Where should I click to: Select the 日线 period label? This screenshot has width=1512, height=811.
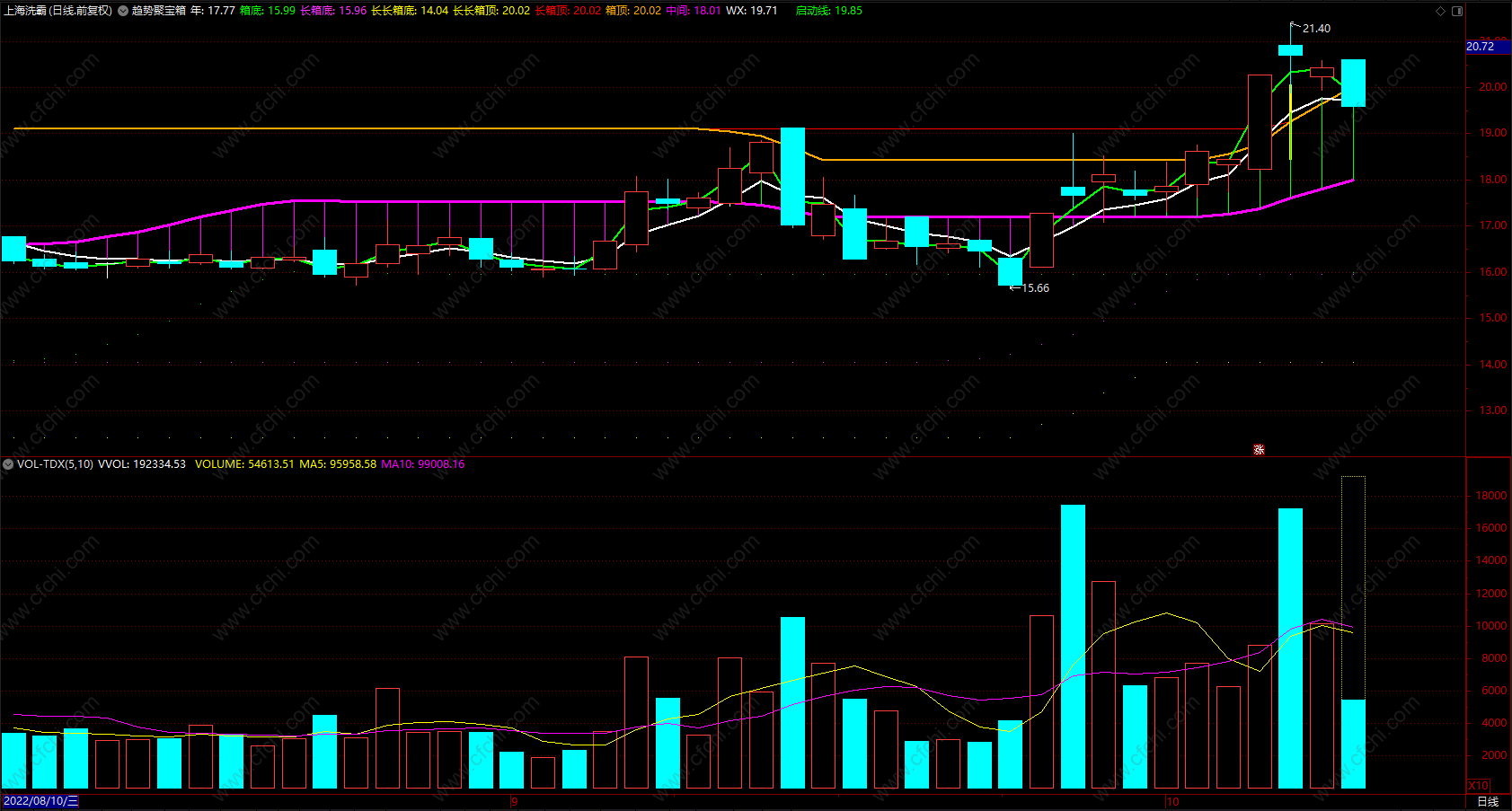[1488, 801]
